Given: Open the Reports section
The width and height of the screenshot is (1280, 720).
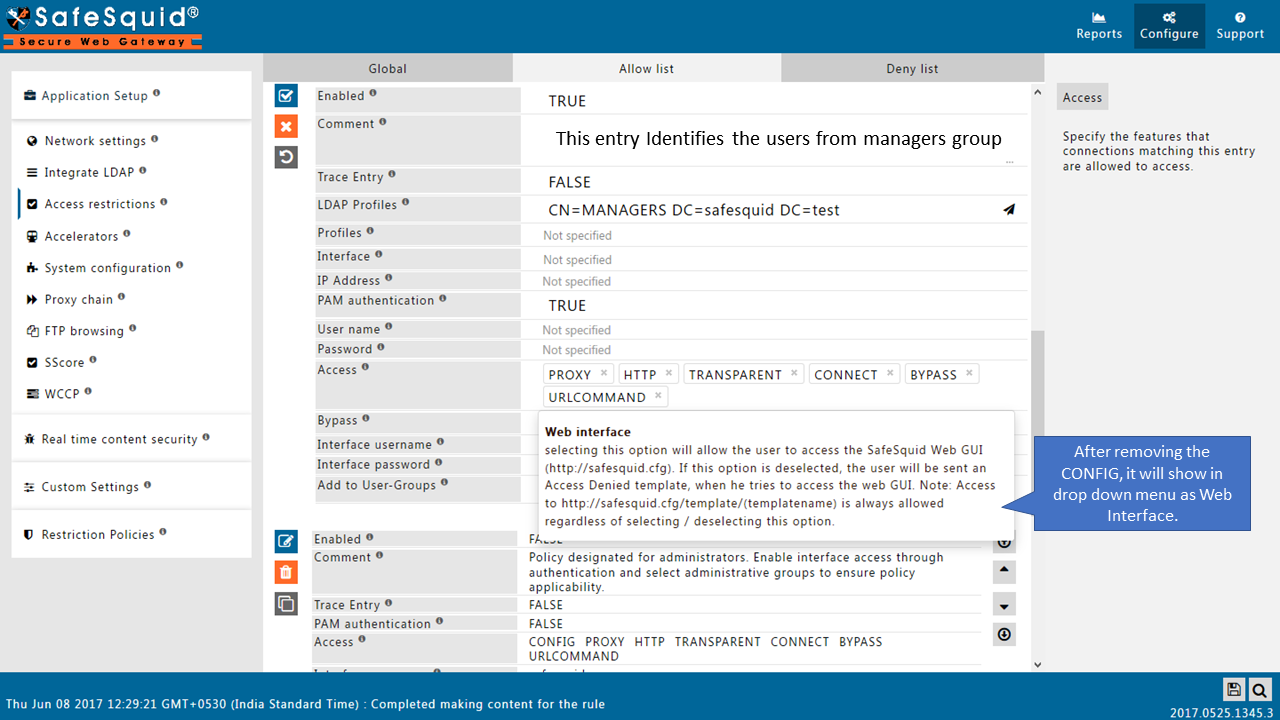Looking at the screenshot, I should point(1099,26).
